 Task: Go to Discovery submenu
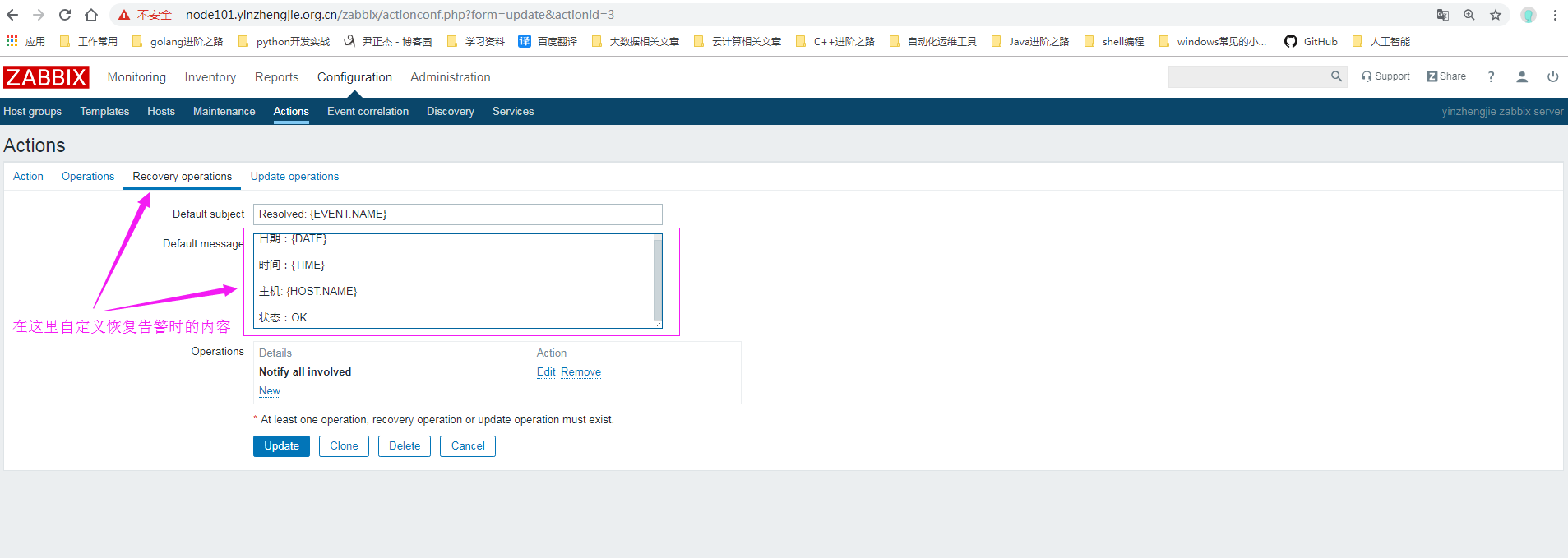coord(451,112)
